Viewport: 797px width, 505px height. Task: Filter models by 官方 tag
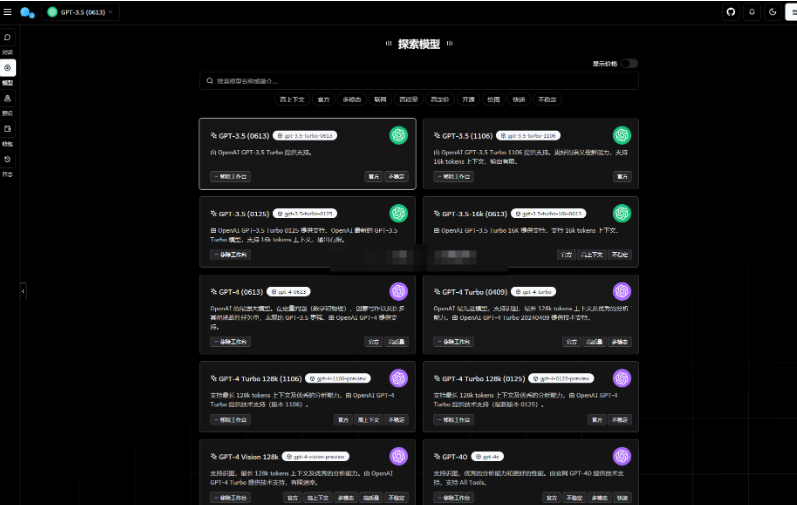point(324,100)
